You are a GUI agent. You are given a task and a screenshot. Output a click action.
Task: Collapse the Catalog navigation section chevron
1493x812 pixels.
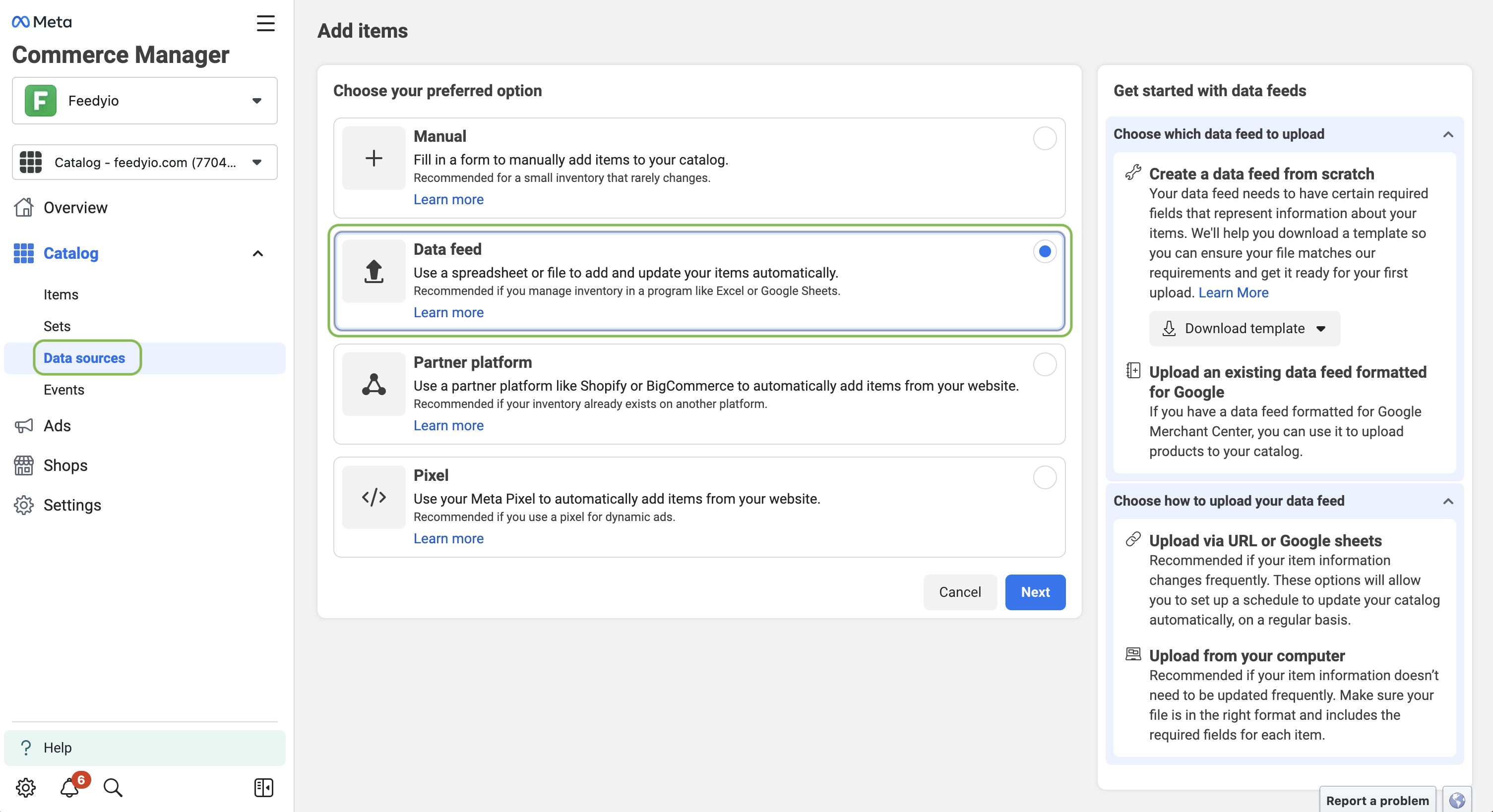258,254
